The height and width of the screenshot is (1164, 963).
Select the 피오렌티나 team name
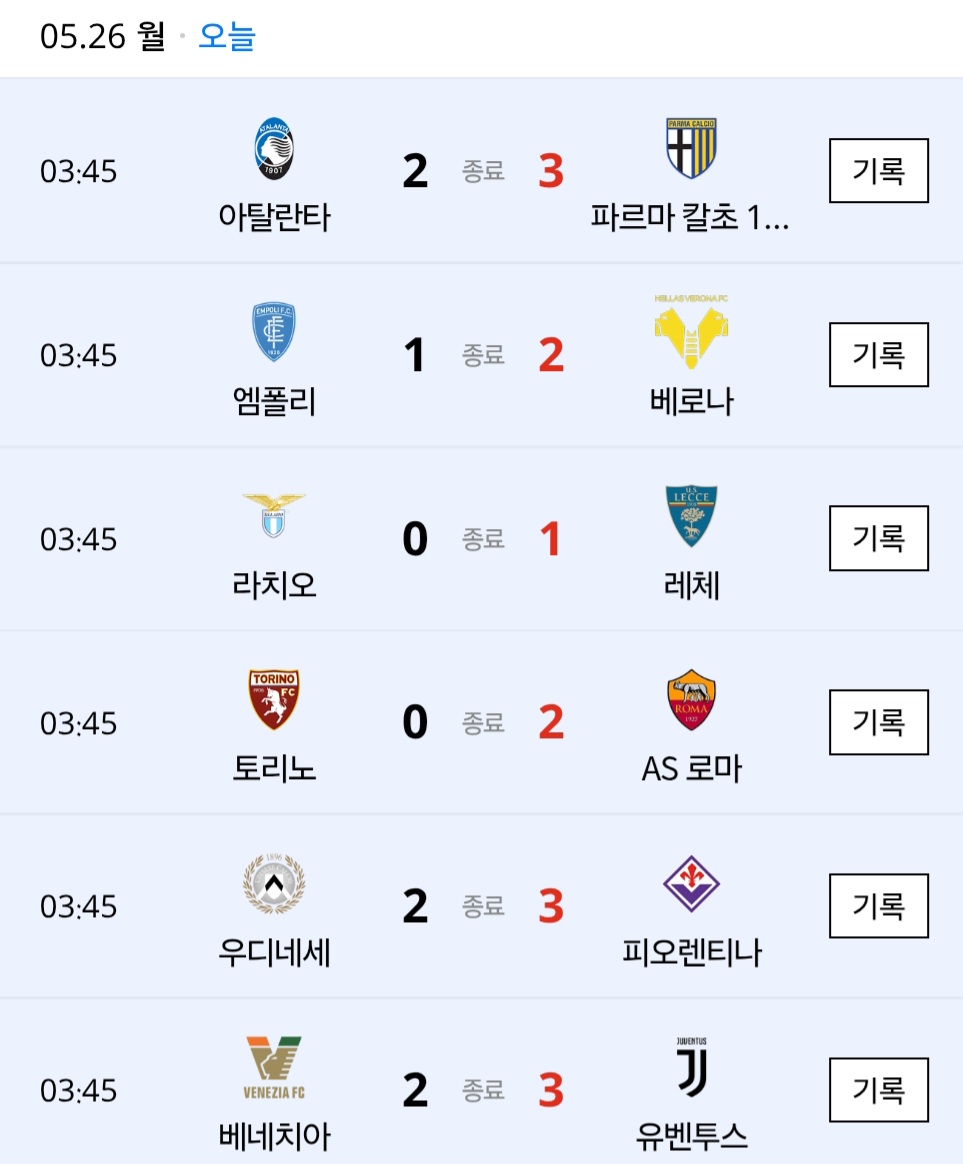pyautogui.click(x=691, y=952)
